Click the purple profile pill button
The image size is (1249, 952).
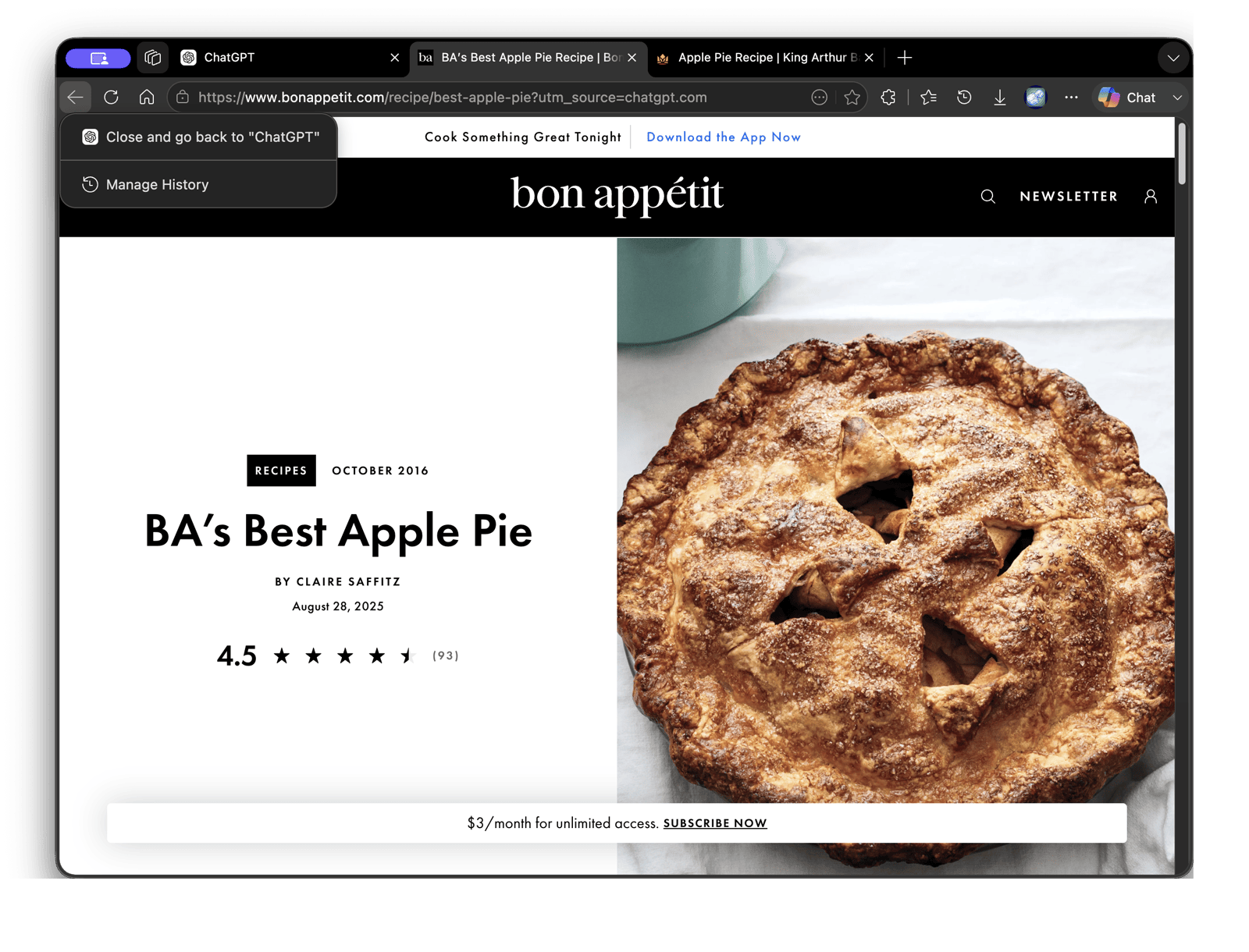(x=98, y=58)
